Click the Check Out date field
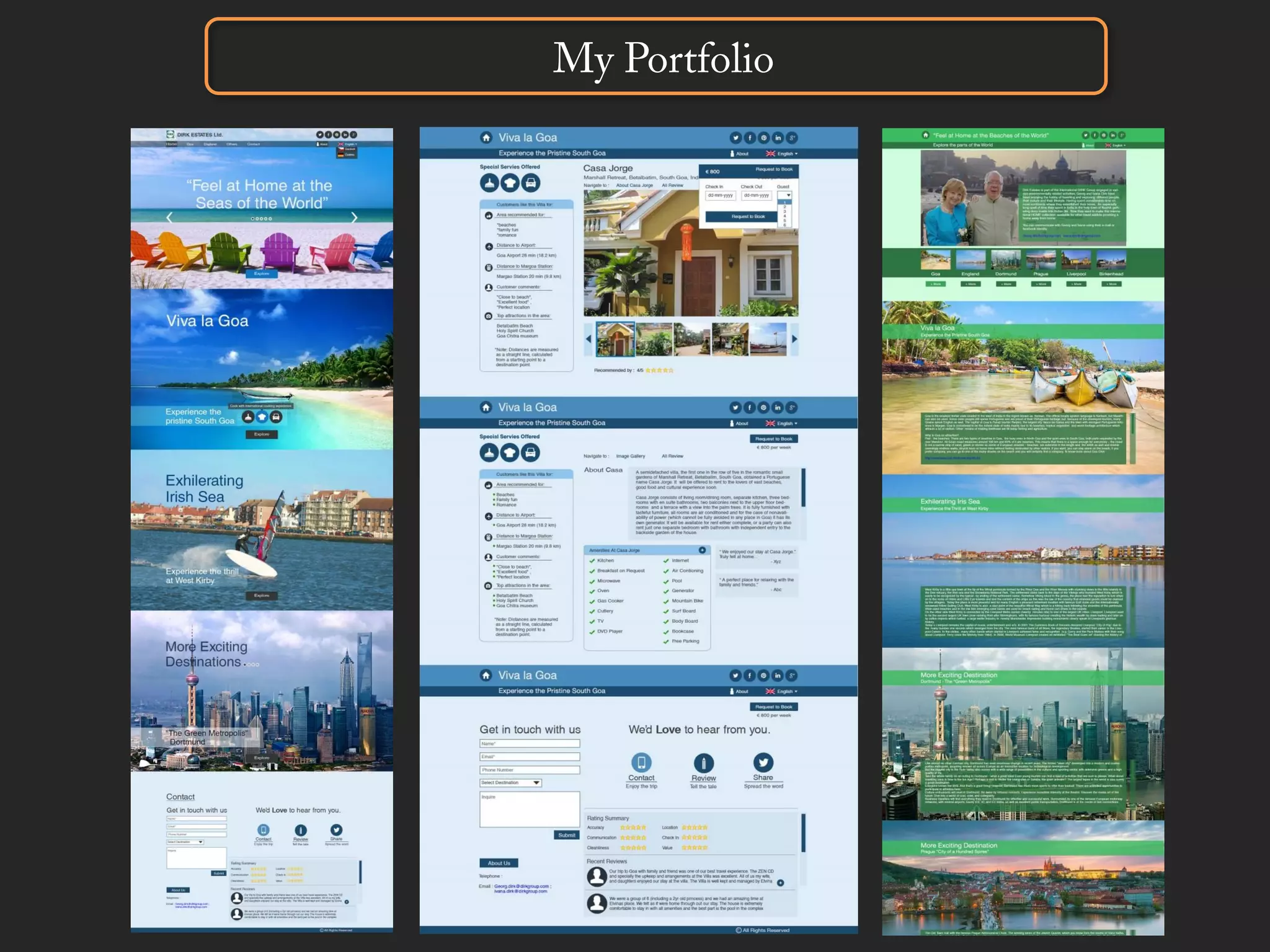This screenshot has width=1270, height=952. pos(756,195)
